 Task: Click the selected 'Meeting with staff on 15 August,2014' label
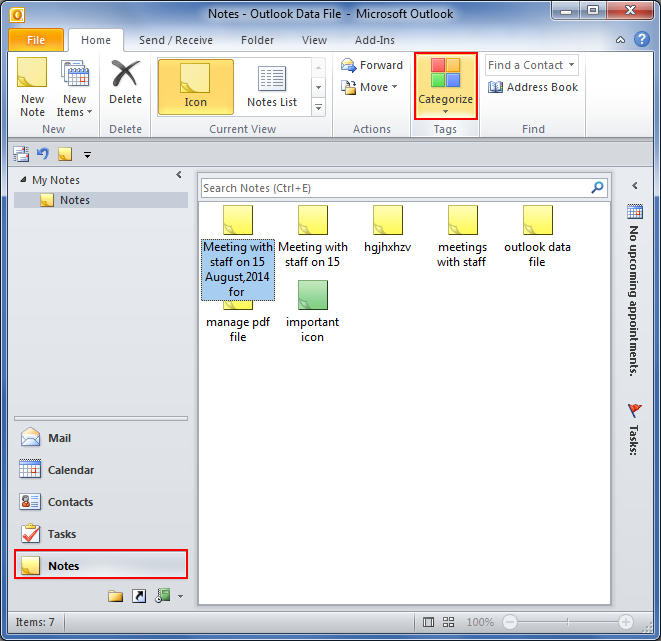[x=238, y=269]
